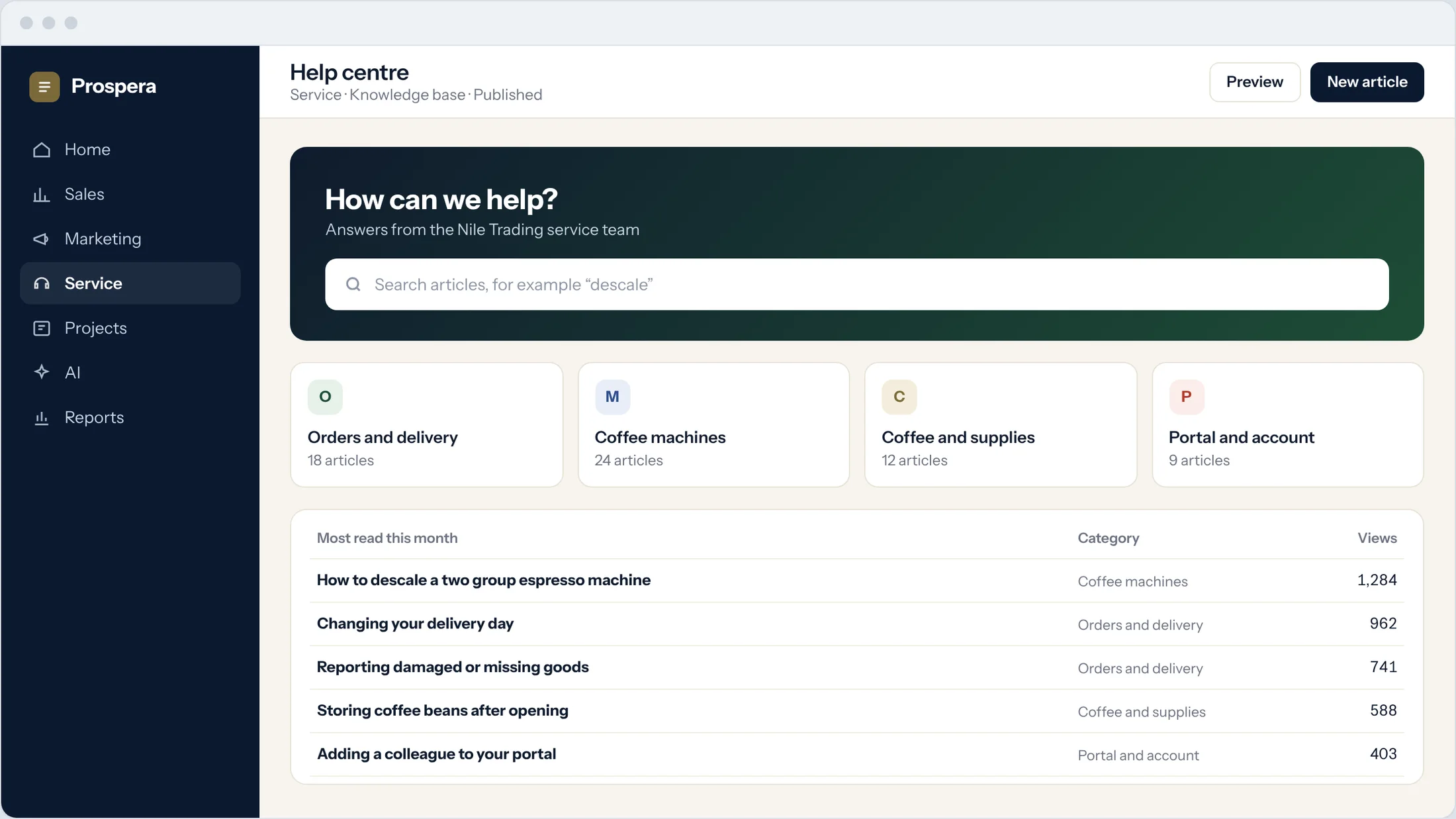Select Service in the sidebar

130,283
